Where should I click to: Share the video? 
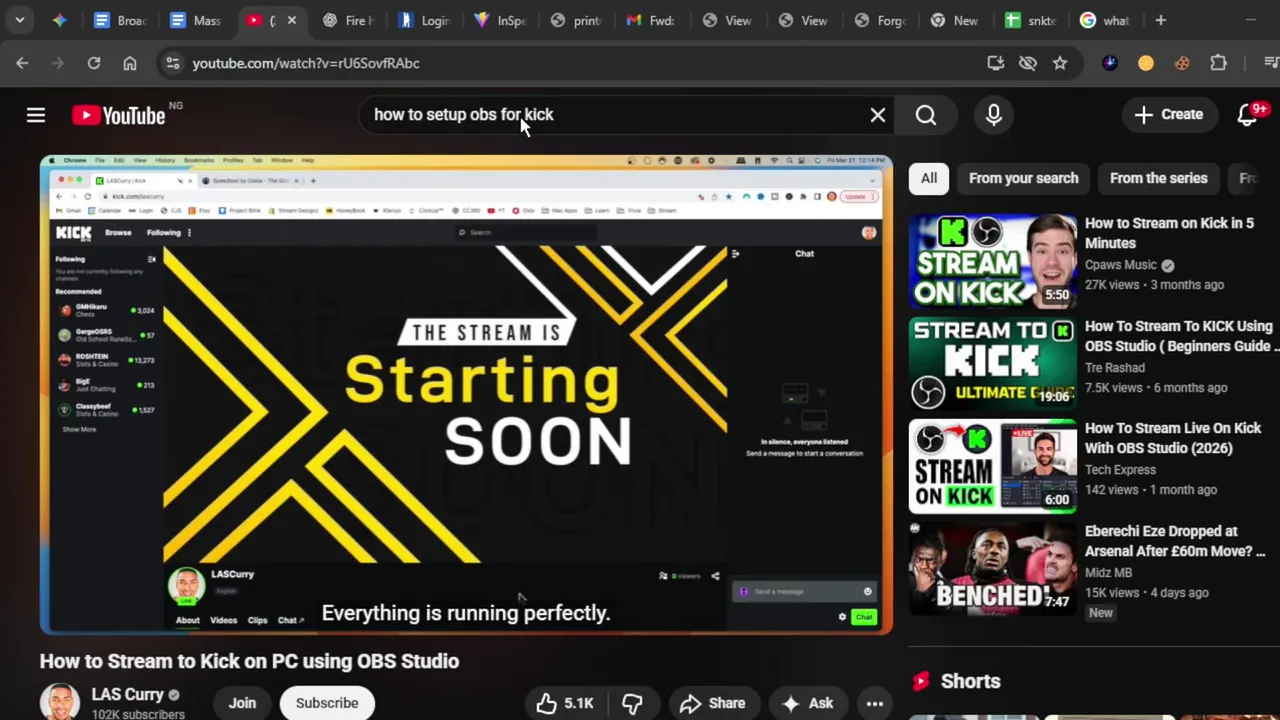712,703
